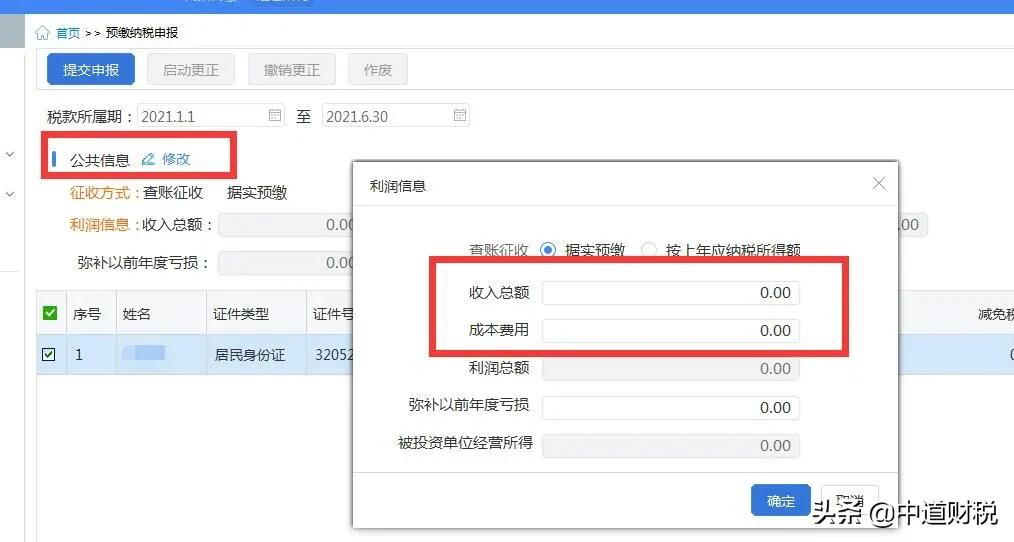Click the pencil edit icon beside 修改
This screenshot has width=1014, height=542.
[149, 159]
